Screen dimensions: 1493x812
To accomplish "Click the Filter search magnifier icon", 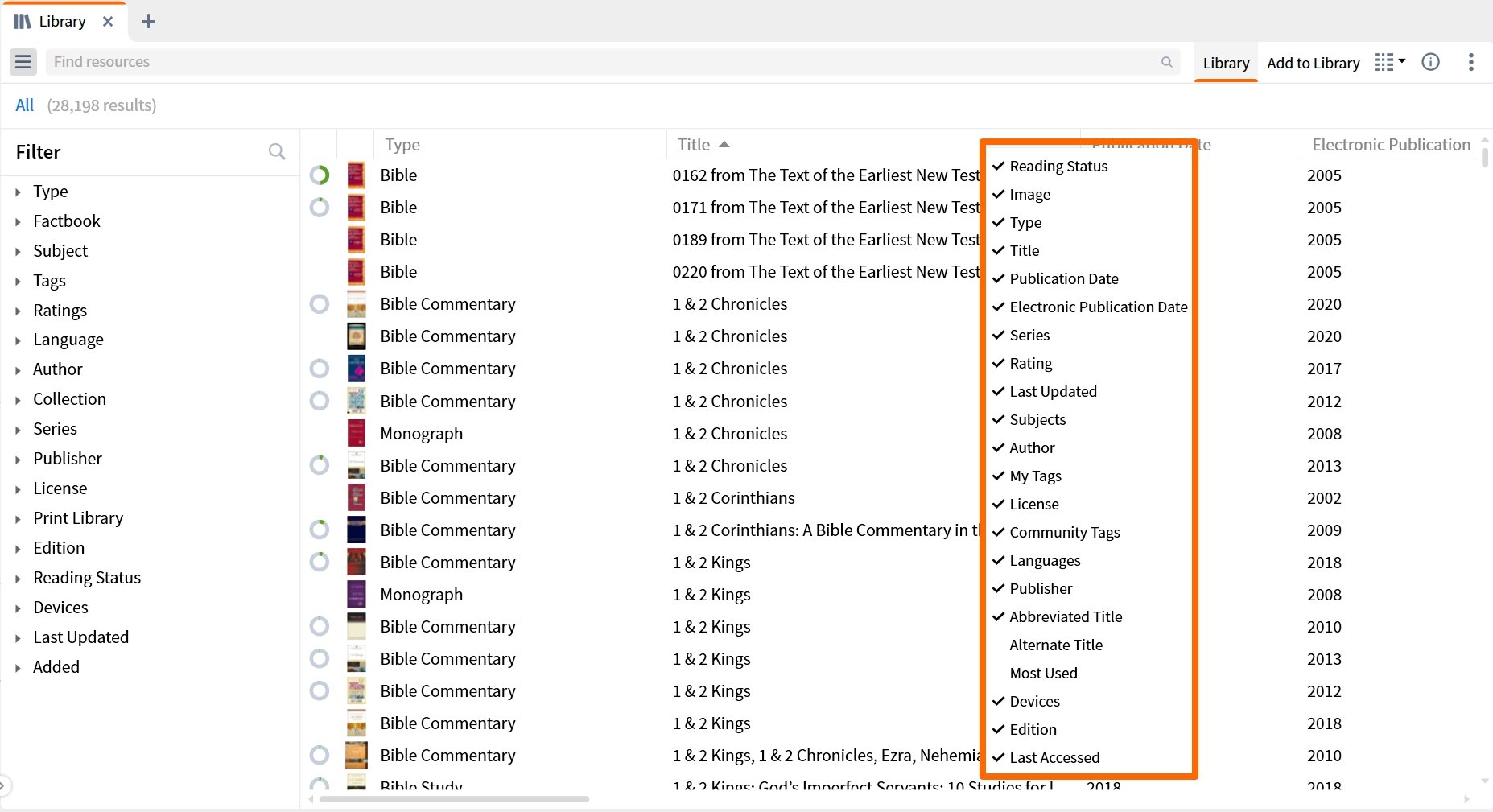I will point(277,151).
